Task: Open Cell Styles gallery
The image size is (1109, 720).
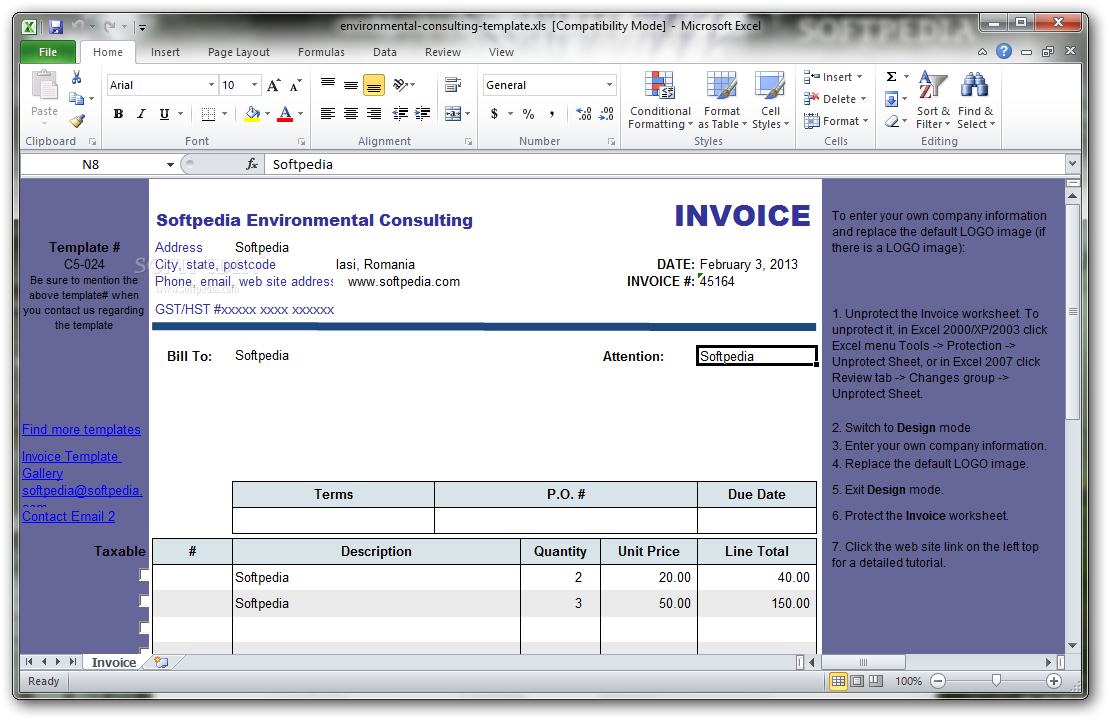Action: [x=770, y=100]
